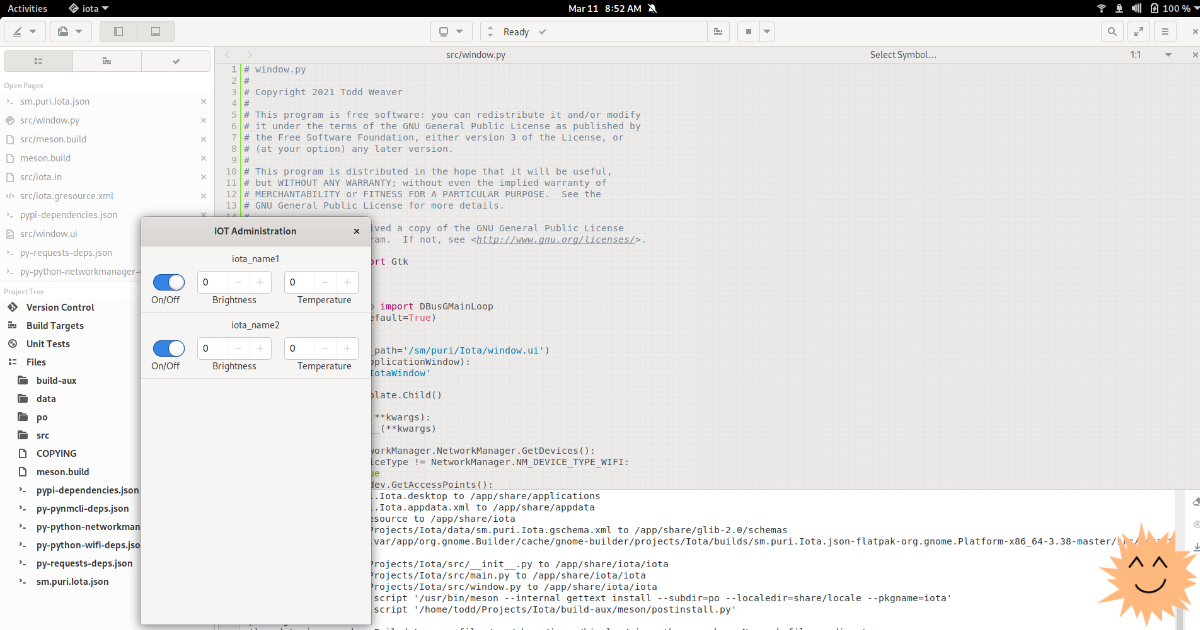
Task: Close the sm.puri.Iota.json open page
Action: tap(203, 101)
